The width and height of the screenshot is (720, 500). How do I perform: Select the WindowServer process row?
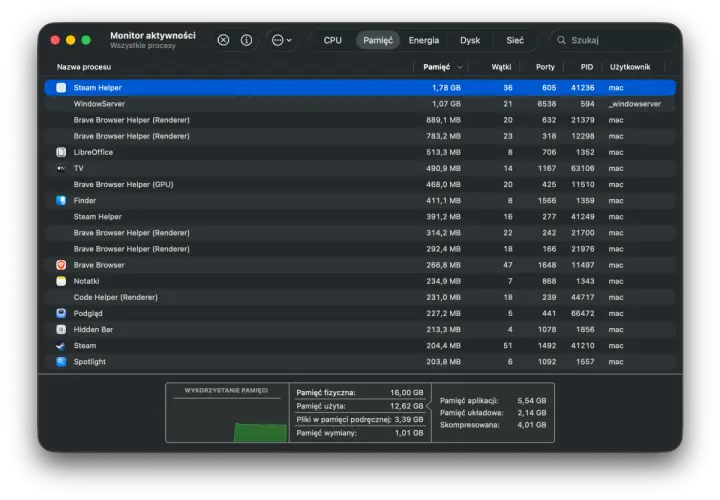(360, 104)
